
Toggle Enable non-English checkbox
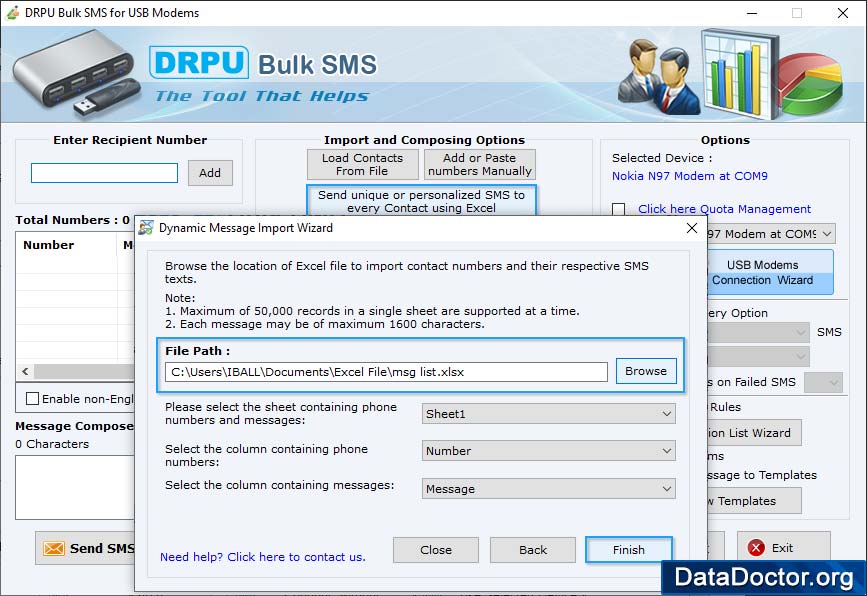[x=33, y=399]
